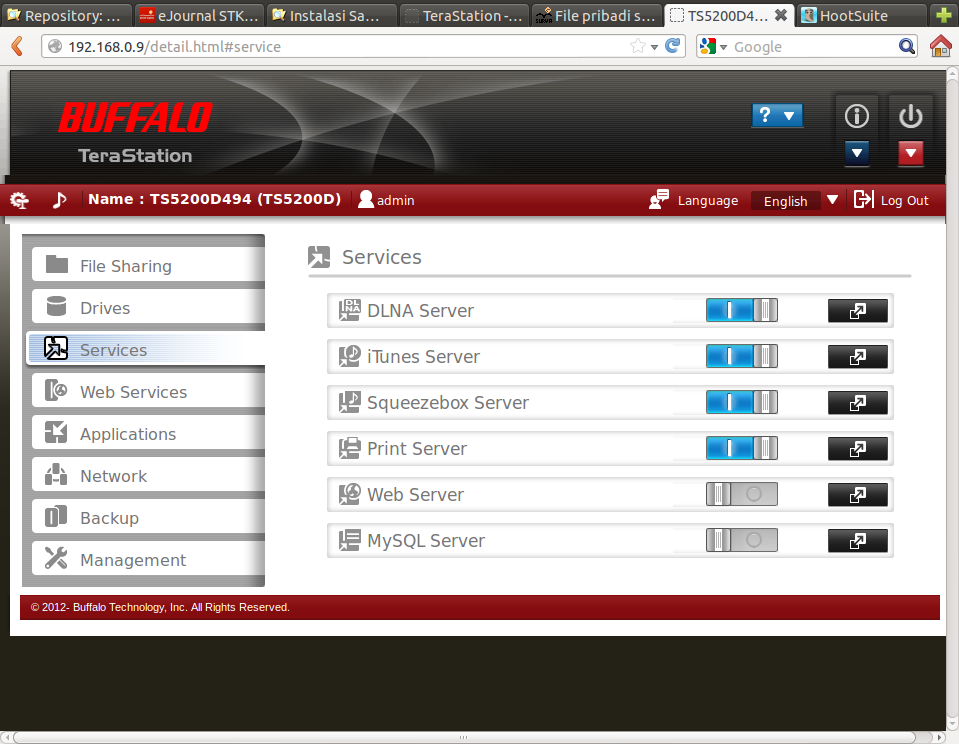Click the vertical scrollbar up arrow

click(x=952, y=73)
